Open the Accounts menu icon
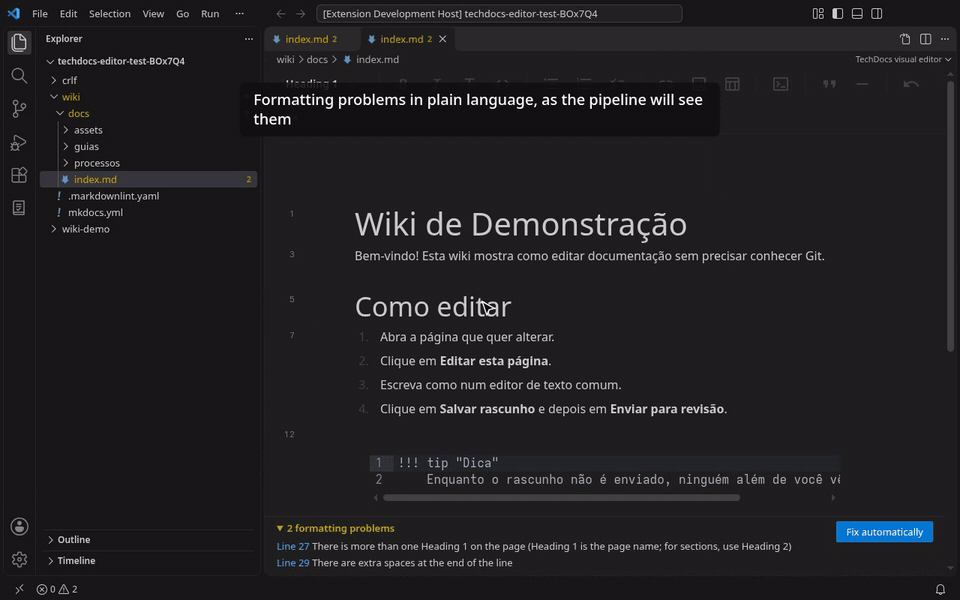The width and height of the screenshot is (960, 600). coord(19,527)
